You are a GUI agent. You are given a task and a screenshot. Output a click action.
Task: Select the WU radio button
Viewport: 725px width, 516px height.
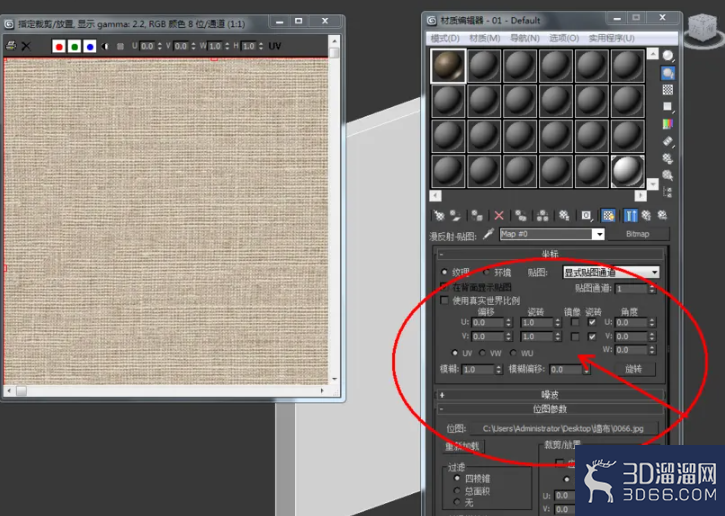(x=513, y=353)
